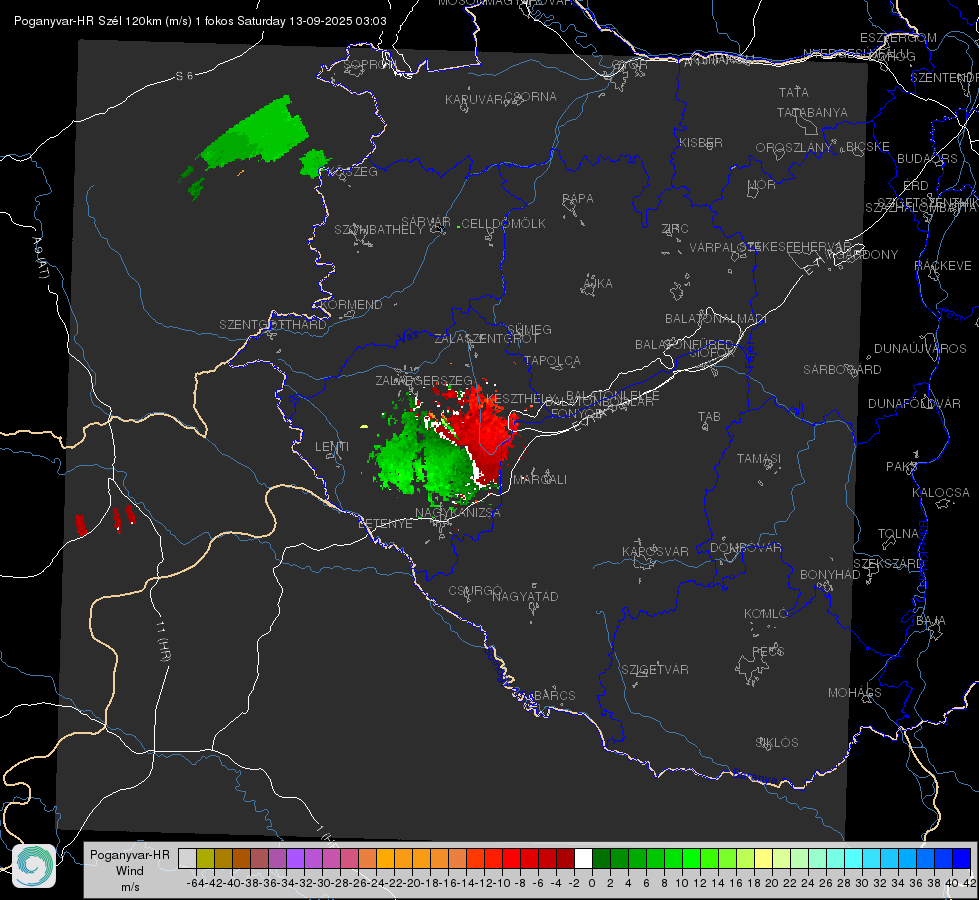Click the S 6 road label

pyautogui.click(x=184, y=76)
